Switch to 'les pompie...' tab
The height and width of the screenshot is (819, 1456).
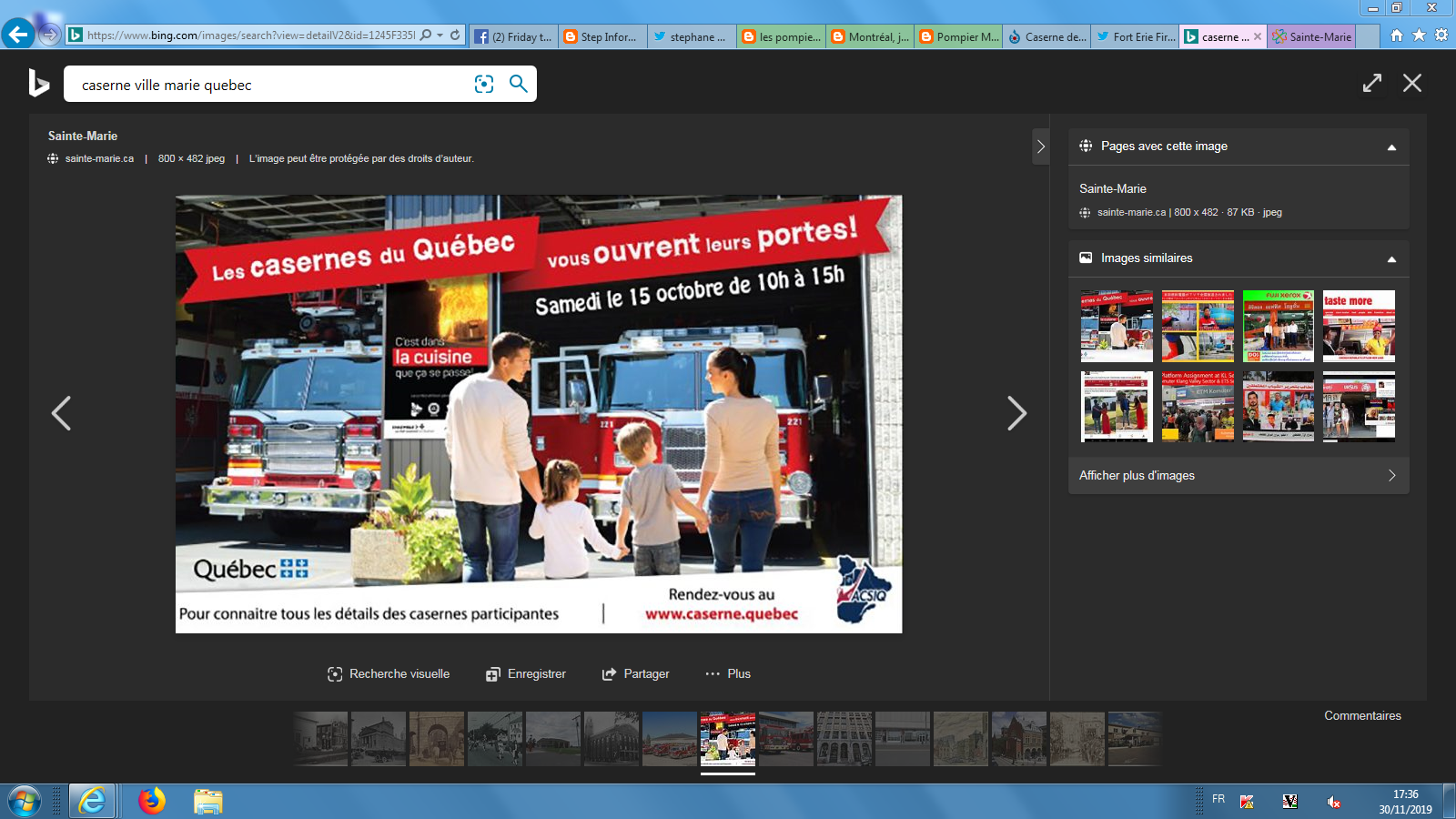pyautogui.click(x=781, y=36)
